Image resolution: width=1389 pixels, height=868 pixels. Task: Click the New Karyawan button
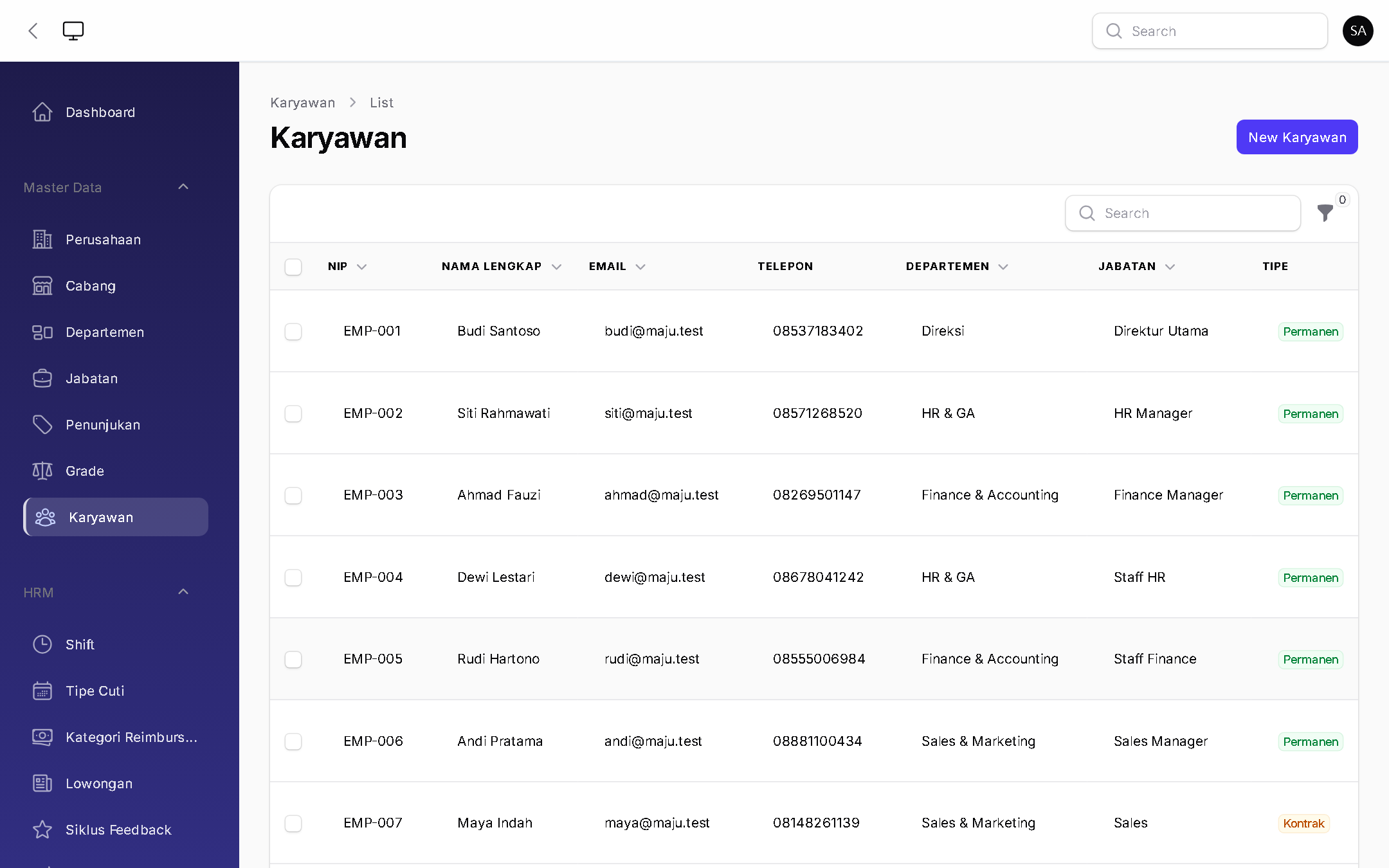pos(1297,137)
